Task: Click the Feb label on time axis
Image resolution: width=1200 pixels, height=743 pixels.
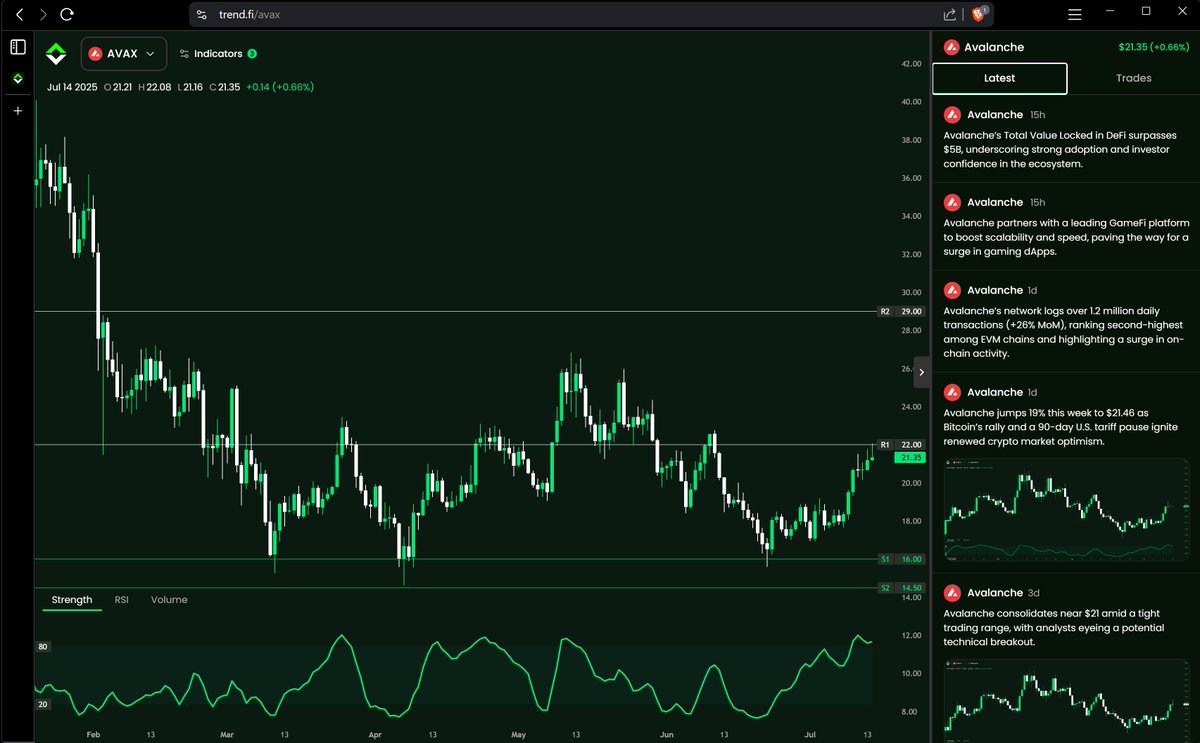Action: 93,735
